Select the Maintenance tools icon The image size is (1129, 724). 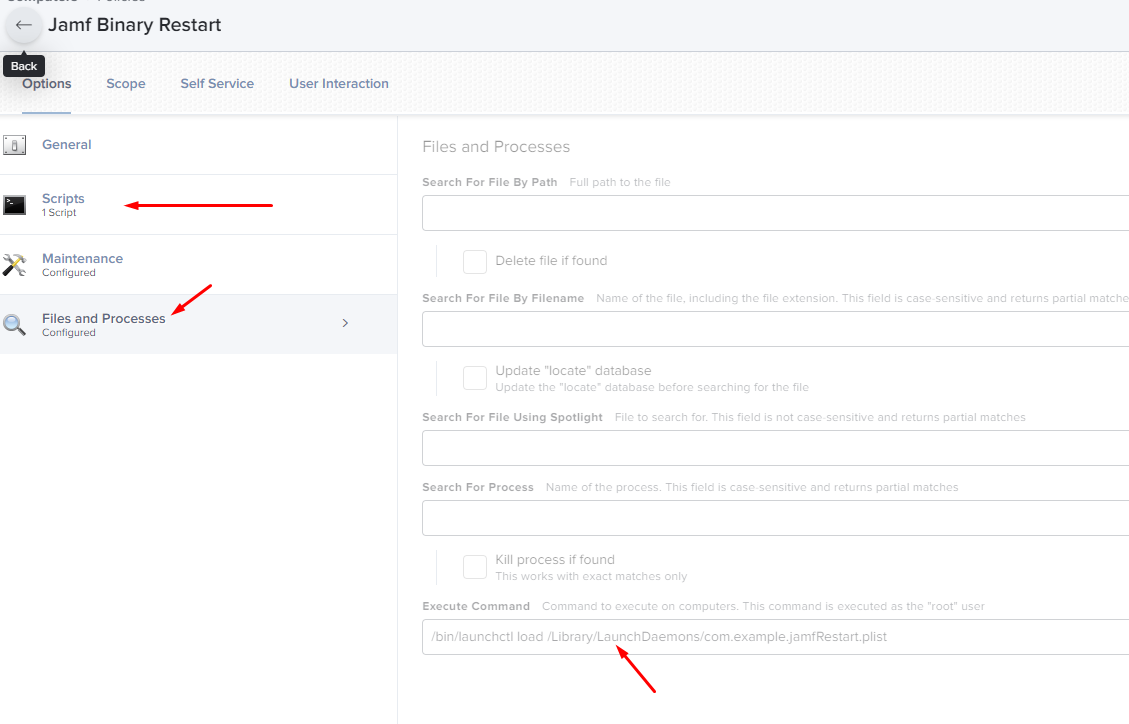click(14, 265)
